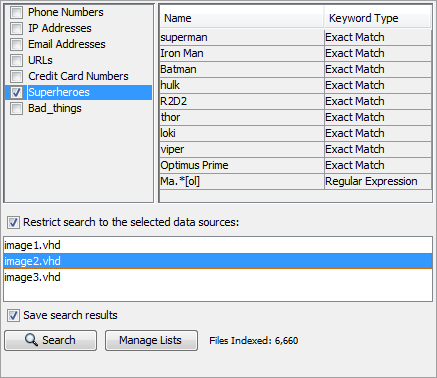Select the superman keyword row
The height and width of the screenshot is (378, 437).
[295, 37]
